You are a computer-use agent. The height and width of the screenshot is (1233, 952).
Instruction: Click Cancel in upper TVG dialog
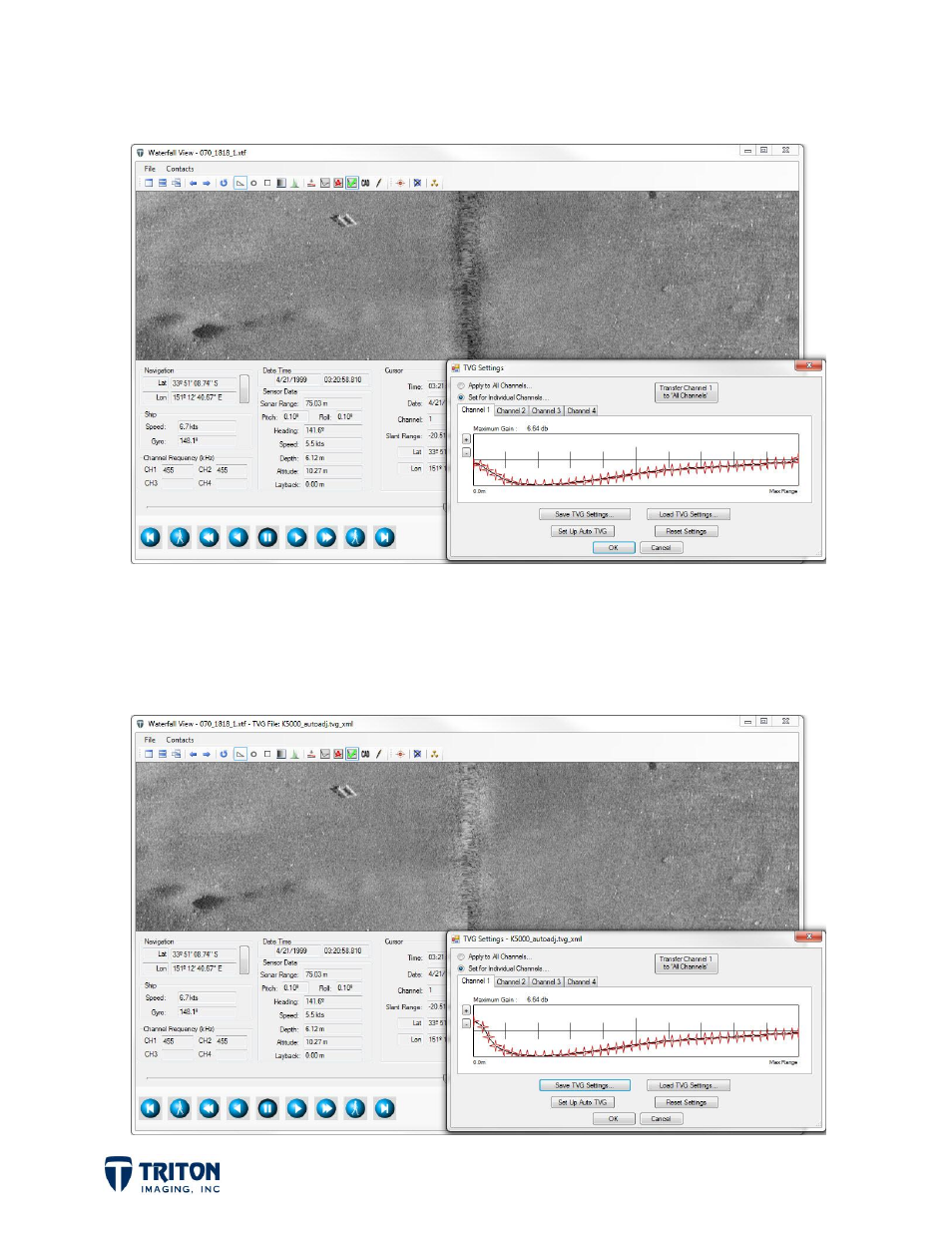coord(661,547)
